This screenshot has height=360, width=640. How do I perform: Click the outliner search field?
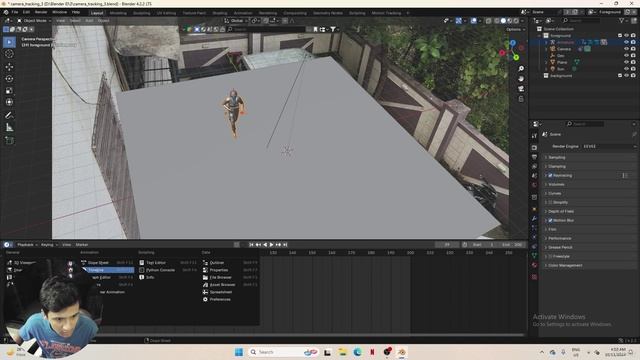(581, 20)
